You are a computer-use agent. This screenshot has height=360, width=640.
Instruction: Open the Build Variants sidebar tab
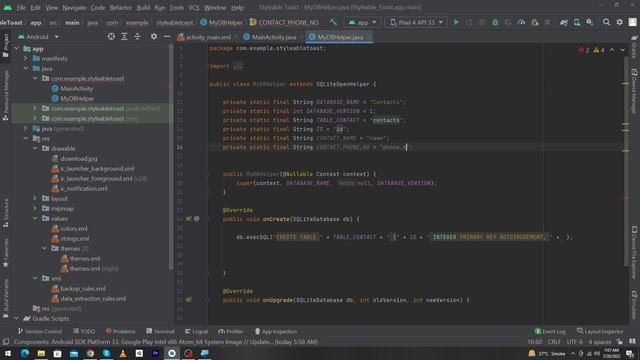coord(6,298)
